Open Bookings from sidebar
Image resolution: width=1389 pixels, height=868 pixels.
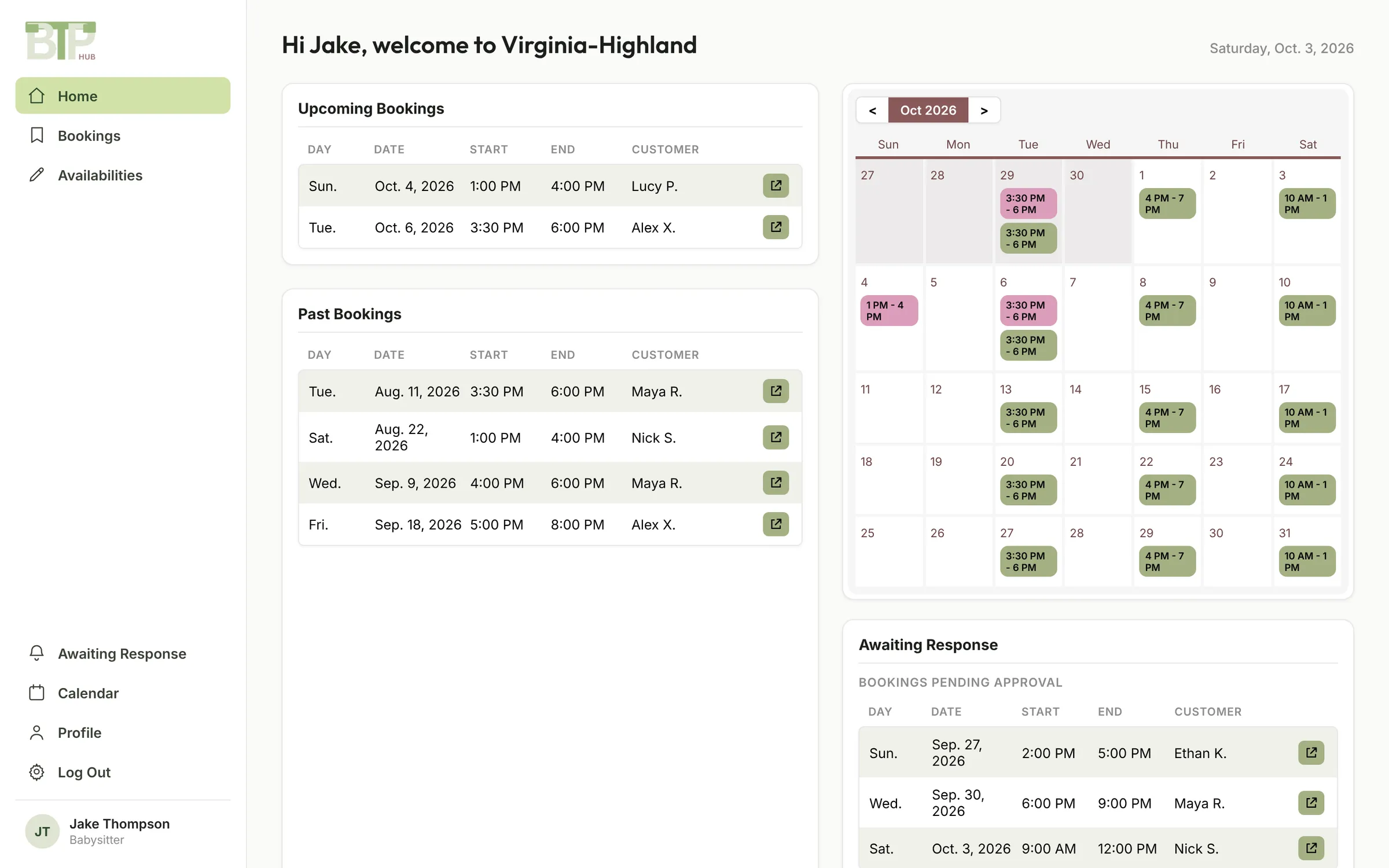click(123, 135)
